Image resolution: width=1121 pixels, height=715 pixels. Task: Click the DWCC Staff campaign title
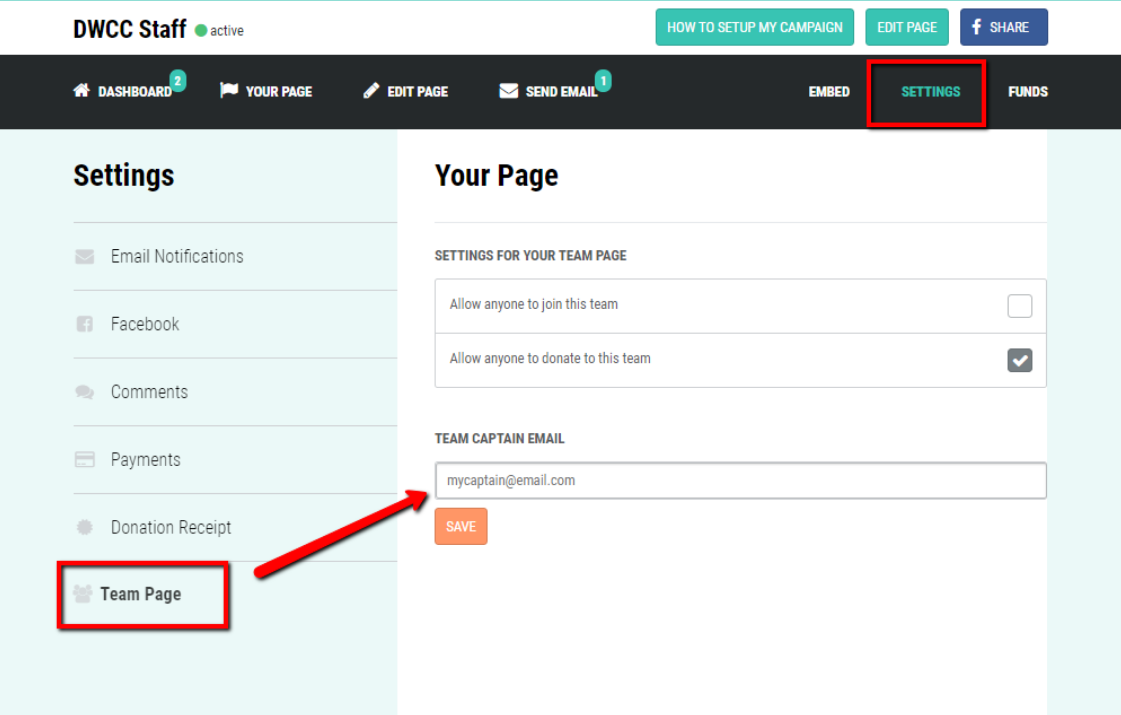[129, 29]
